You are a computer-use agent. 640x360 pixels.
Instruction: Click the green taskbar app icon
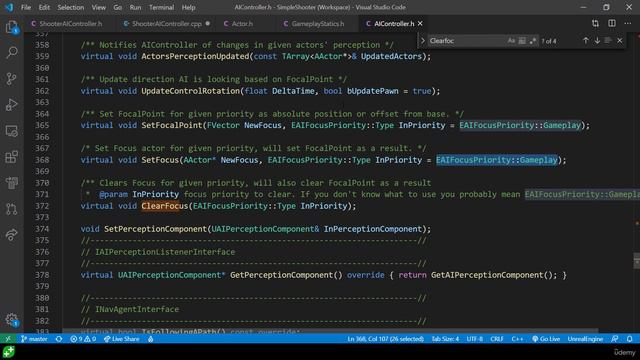[9, 352]
